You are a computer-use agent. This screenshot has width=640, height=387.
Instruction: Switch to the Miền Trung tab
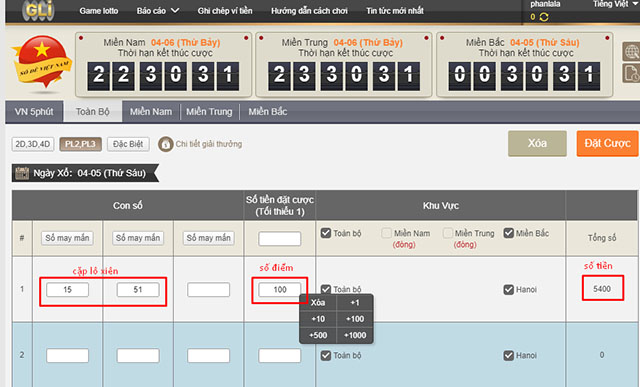pyautogui.click(x=209, y=112)
